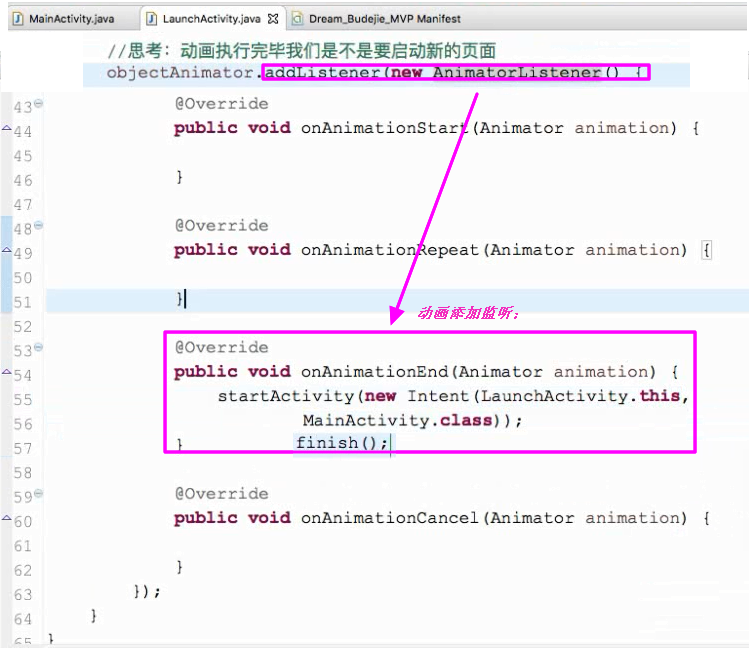The image size is (749, 648).
Task: Click the @Override annotation at line 59
Action: point(222,493)
